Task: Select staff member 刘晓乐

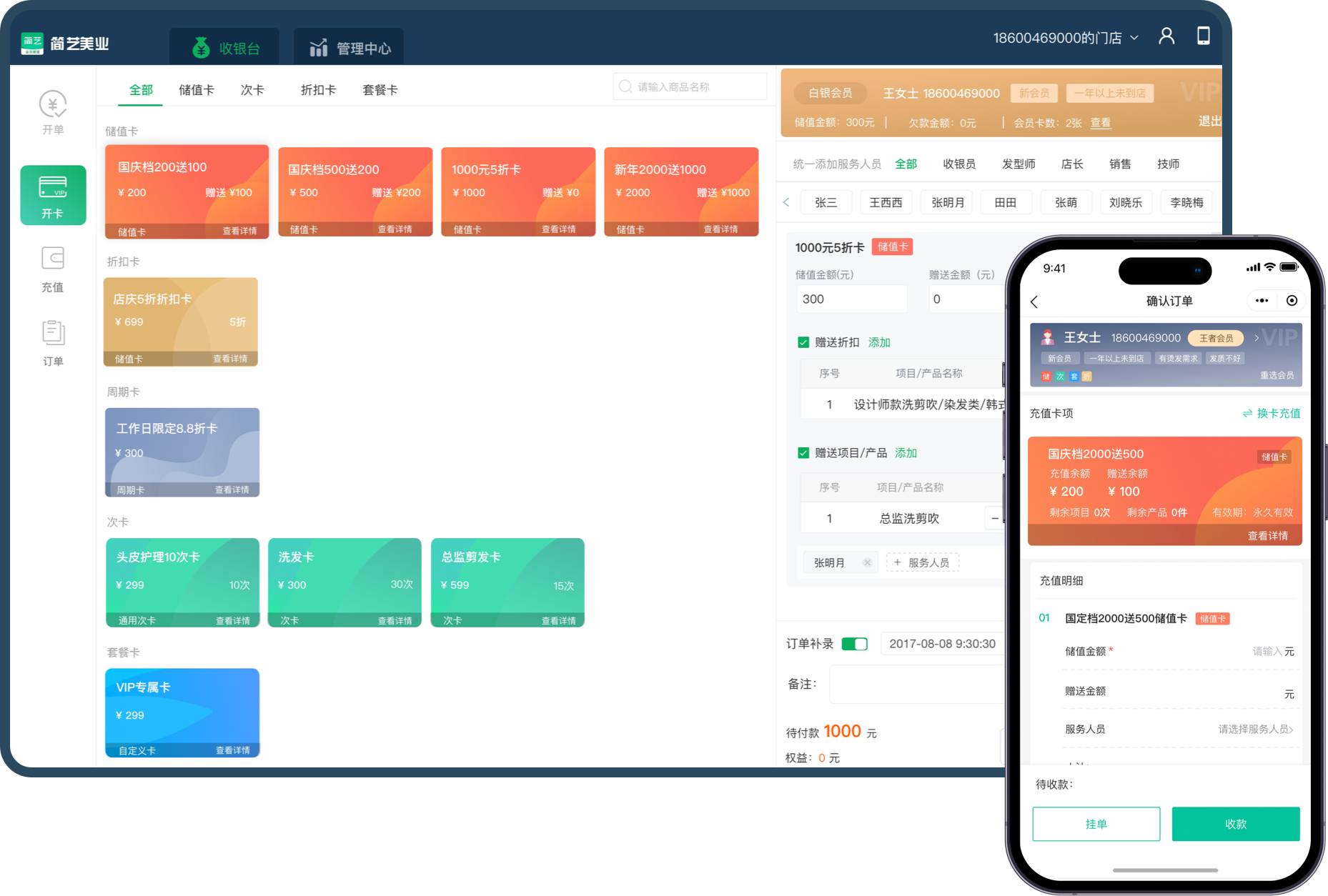Action: (1126, 202)
